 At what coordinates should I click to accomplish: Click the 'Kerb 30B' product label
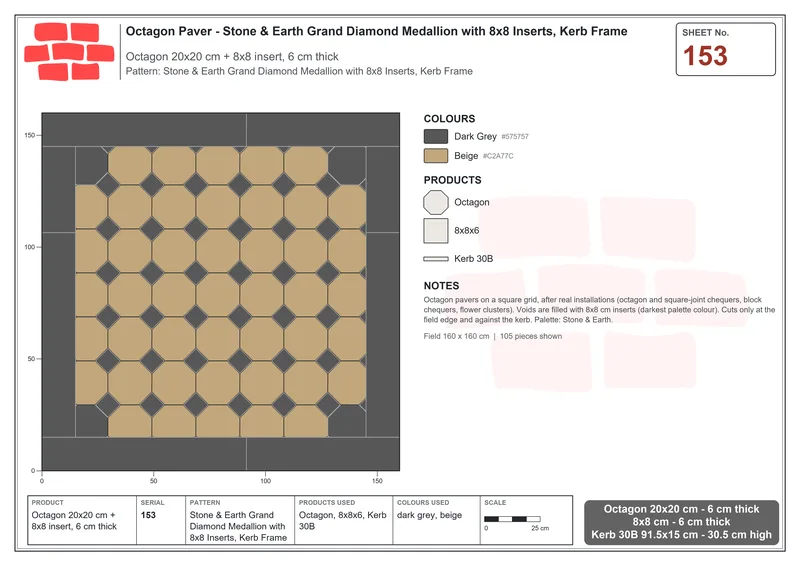tap(473, 259)
